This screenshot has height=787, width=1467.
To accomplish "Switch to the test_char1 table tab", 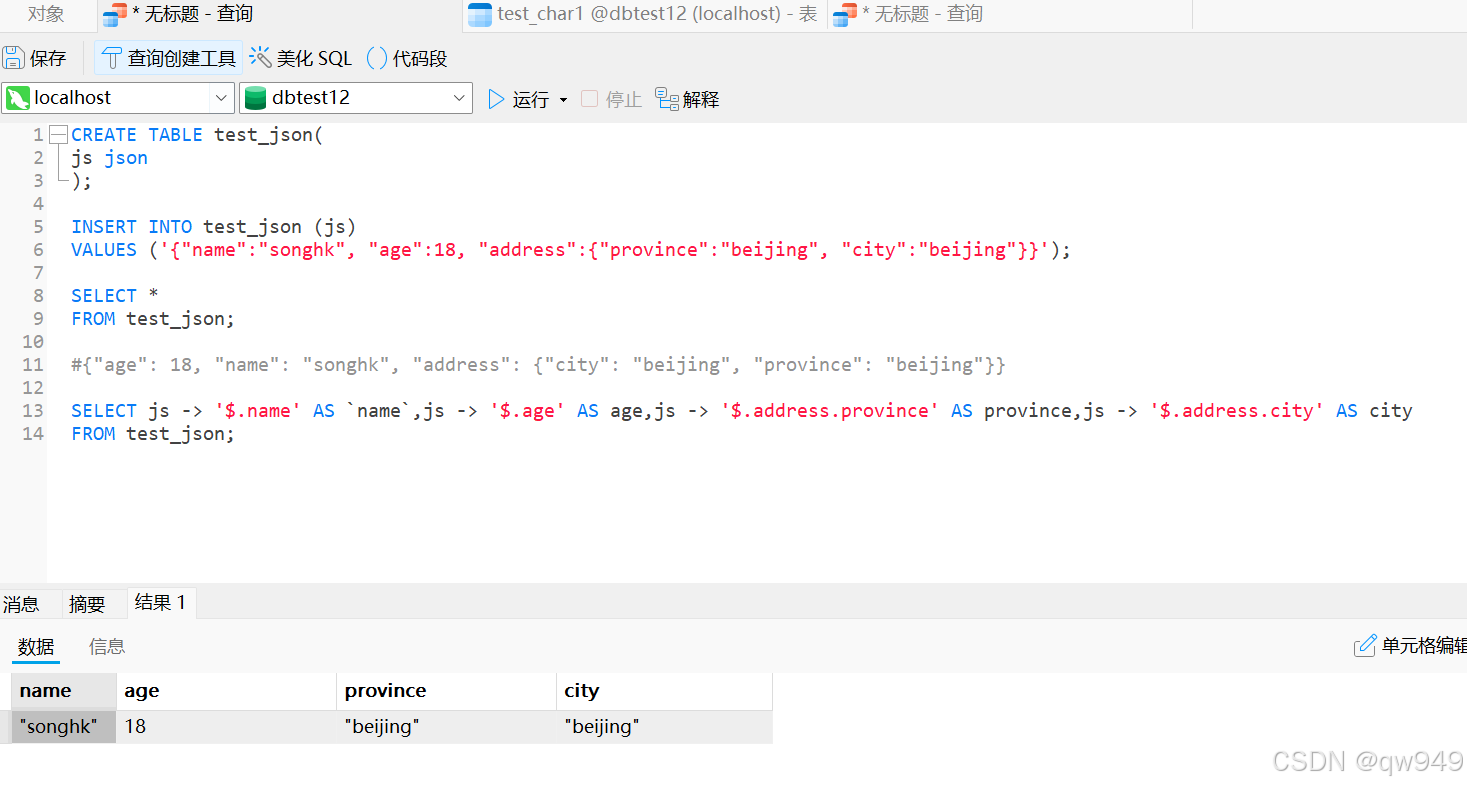I will 640,14.
